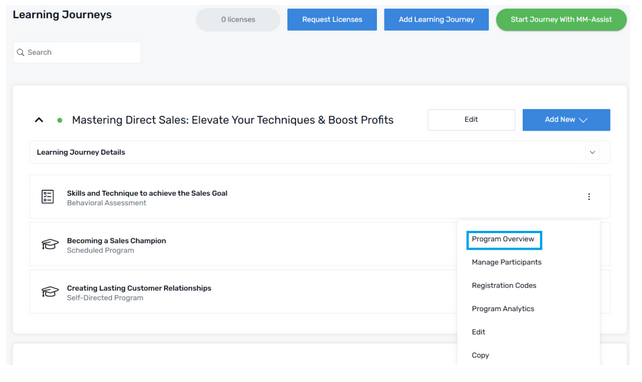Click the Edit button beside the journey title
The width and height of the screenshot is (642, 382).
click(471, 120)
